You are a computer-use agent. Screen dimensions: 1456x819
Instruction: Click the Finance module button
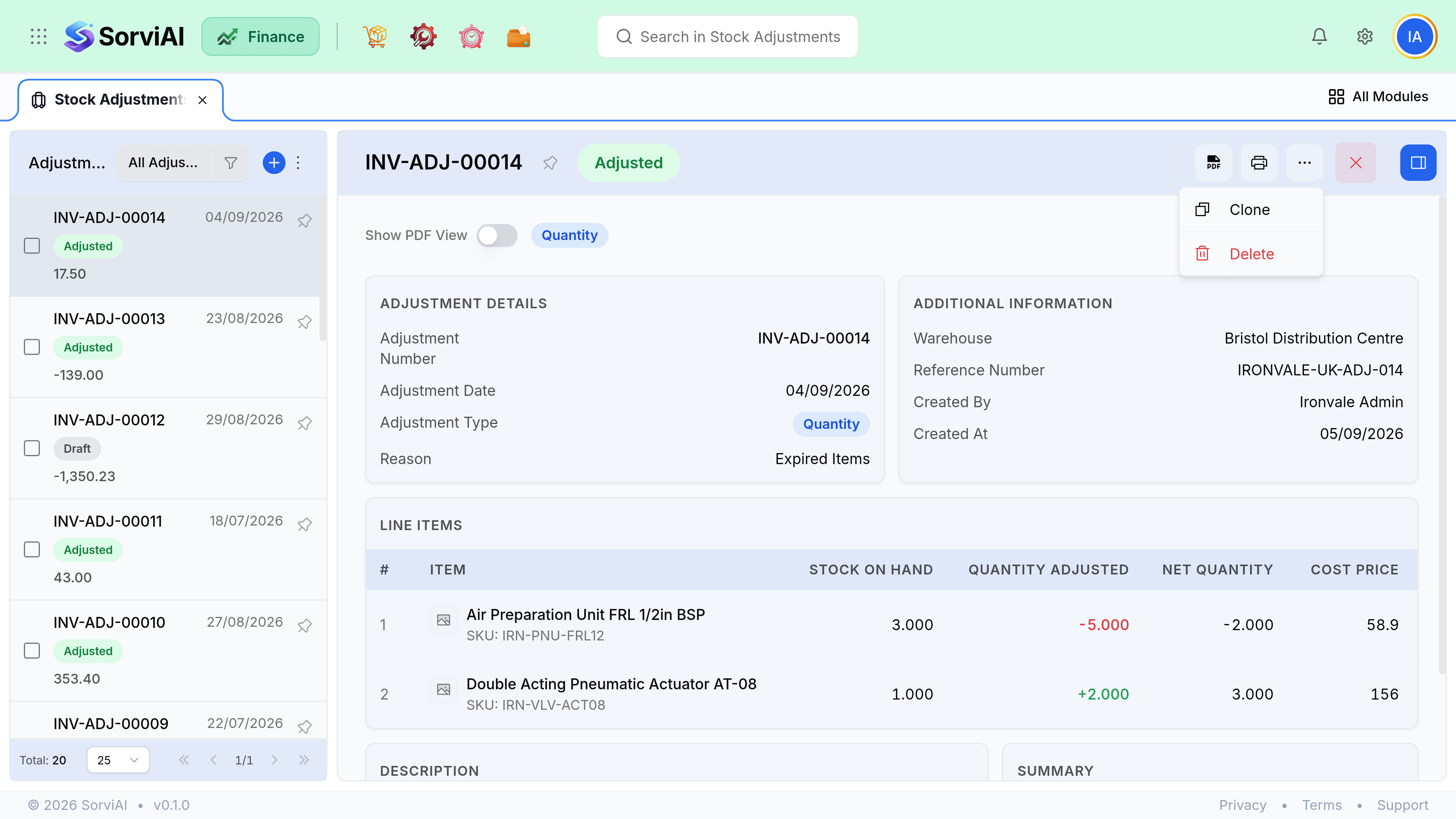pos(260,37)
